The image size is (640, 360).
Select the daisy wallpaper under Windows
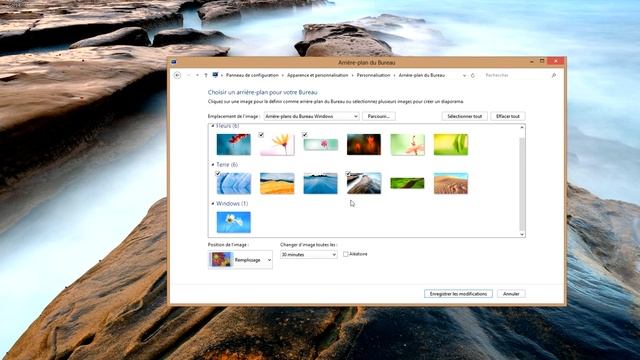[x=233, y=222]
